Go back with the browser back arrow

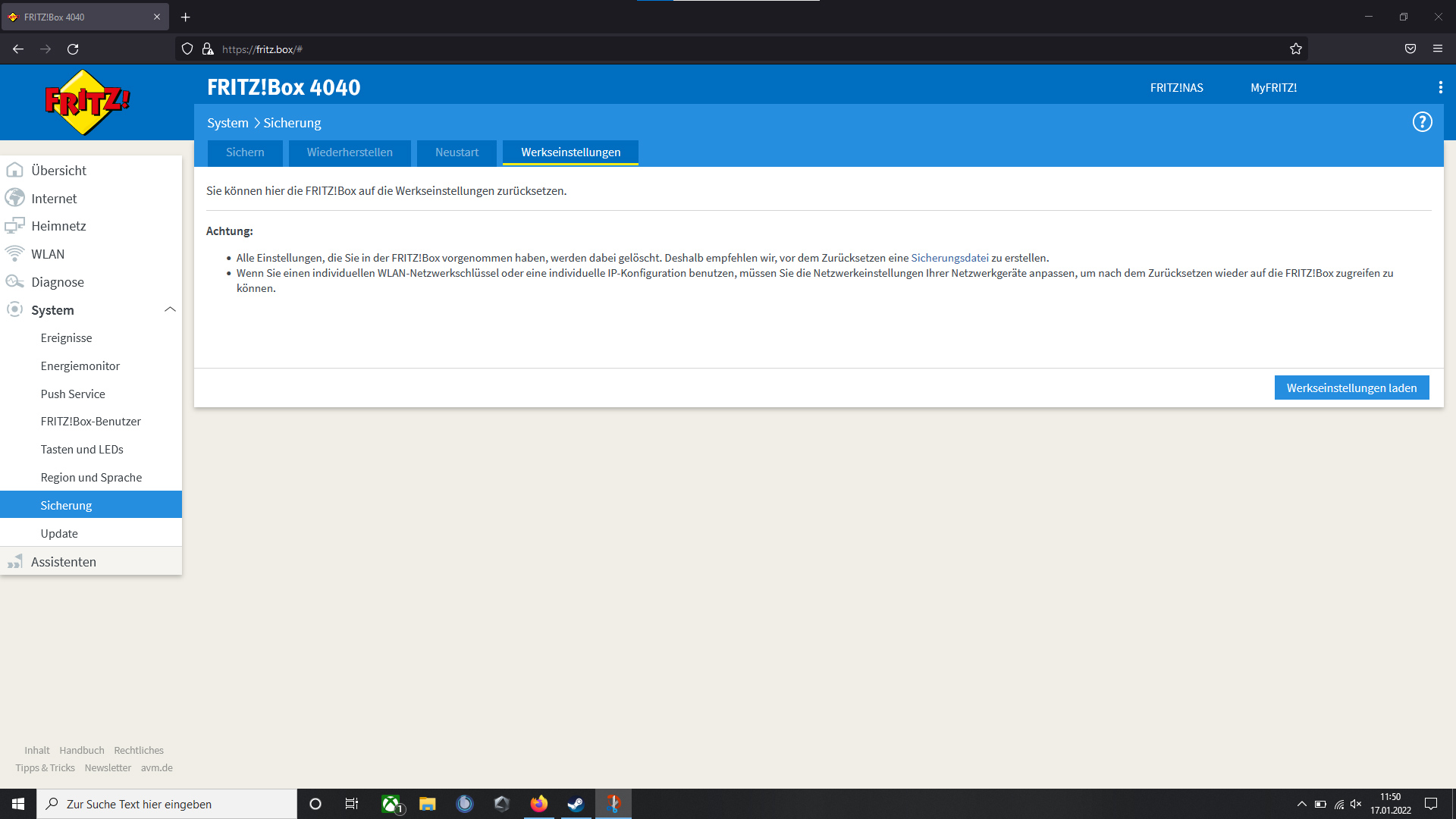click(18, 49)
